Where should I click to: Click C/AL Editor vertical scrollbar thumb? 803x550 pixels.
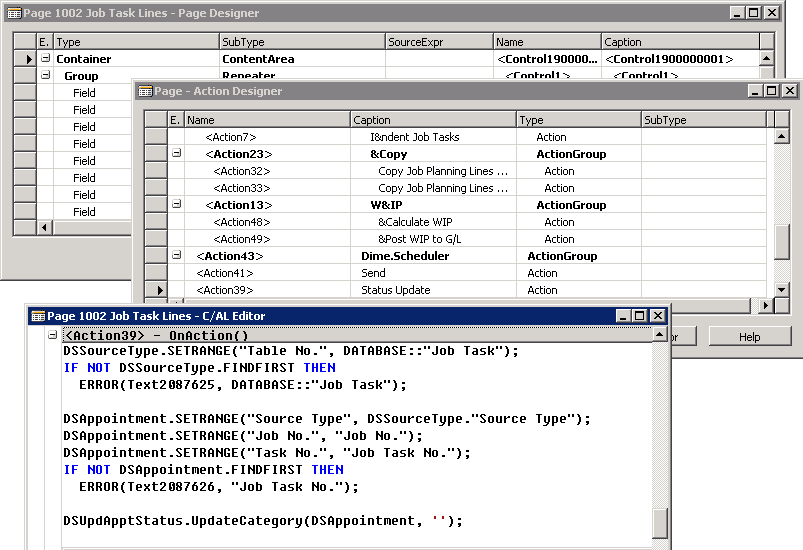pyautogui.click(x=660, y=522)
